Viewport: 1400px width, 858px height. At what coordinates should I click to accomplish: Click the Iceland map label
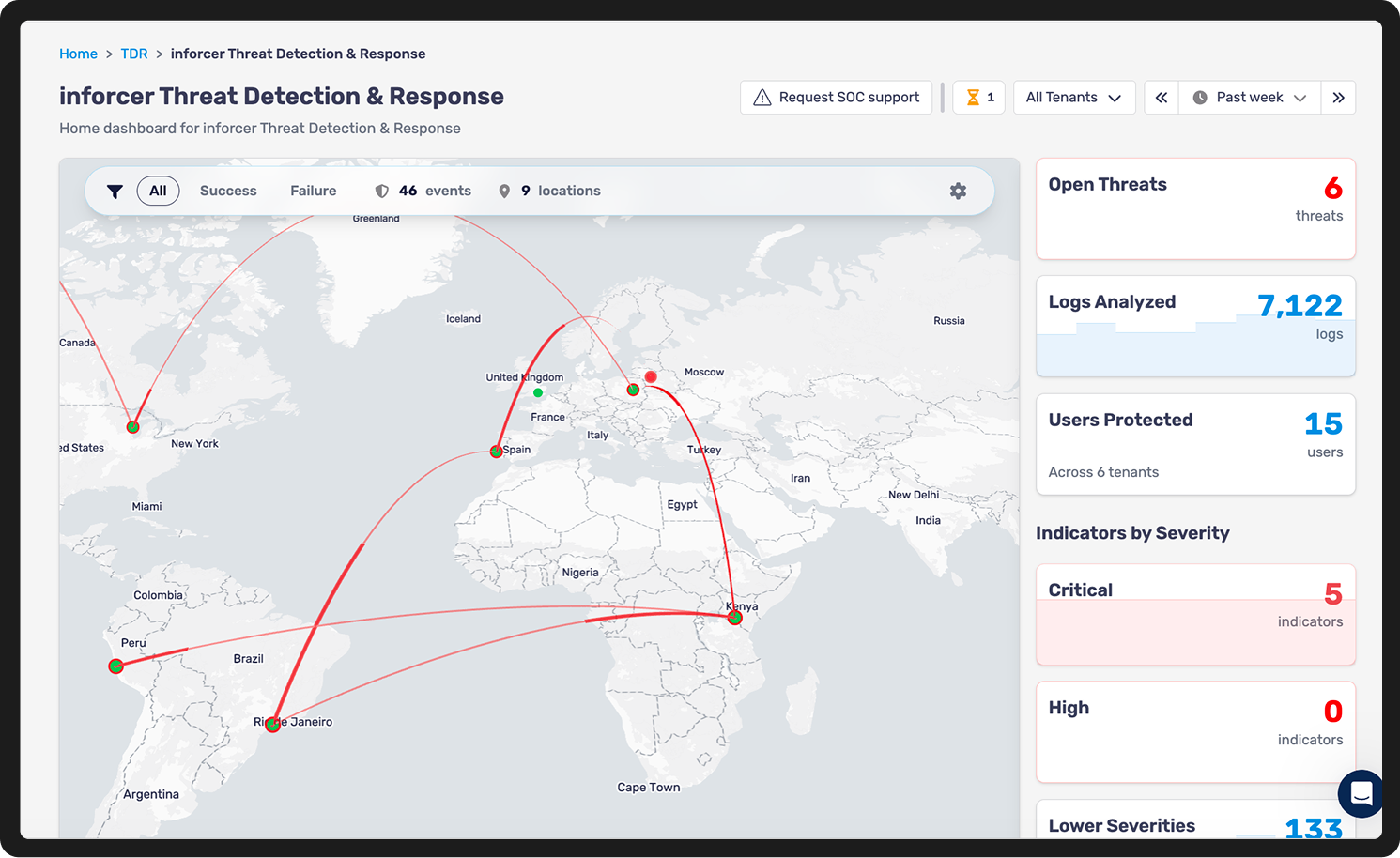click(463, 319)
